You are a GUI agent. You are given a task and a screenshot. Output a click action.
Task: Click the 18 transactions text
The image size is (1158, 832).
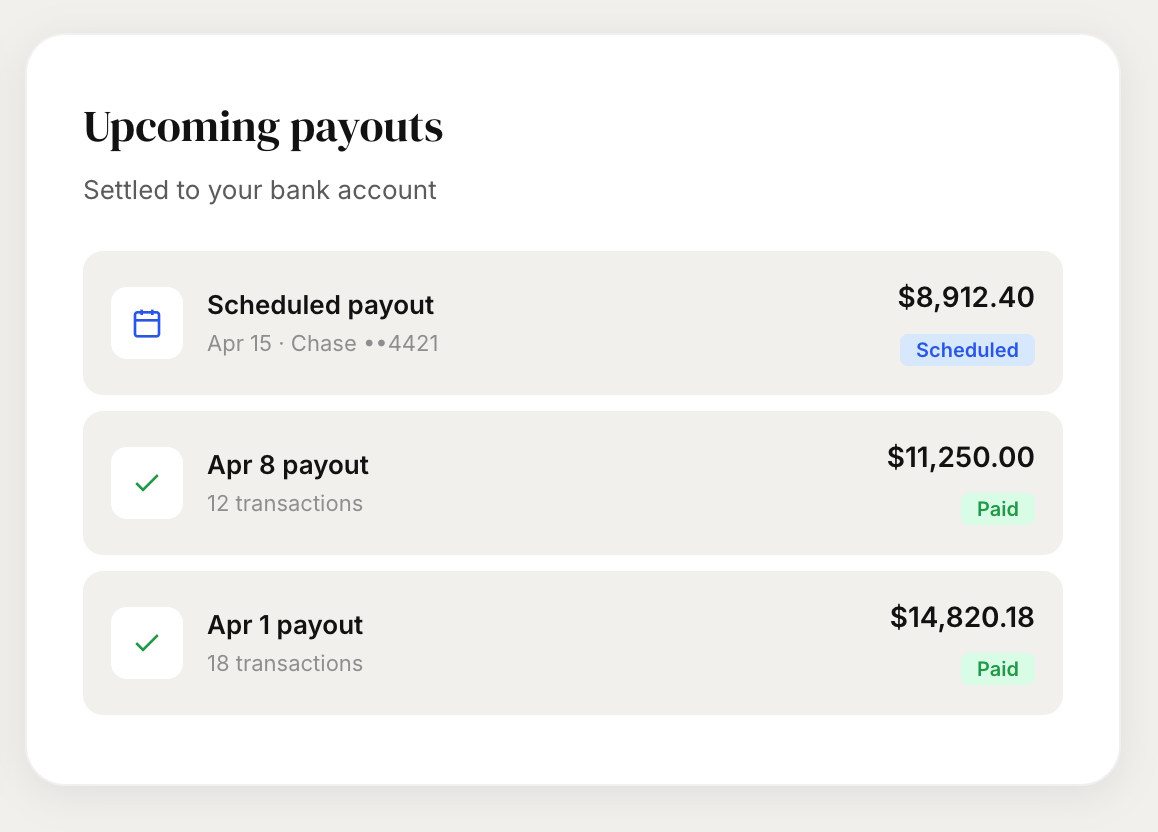[x=285, y=663]
